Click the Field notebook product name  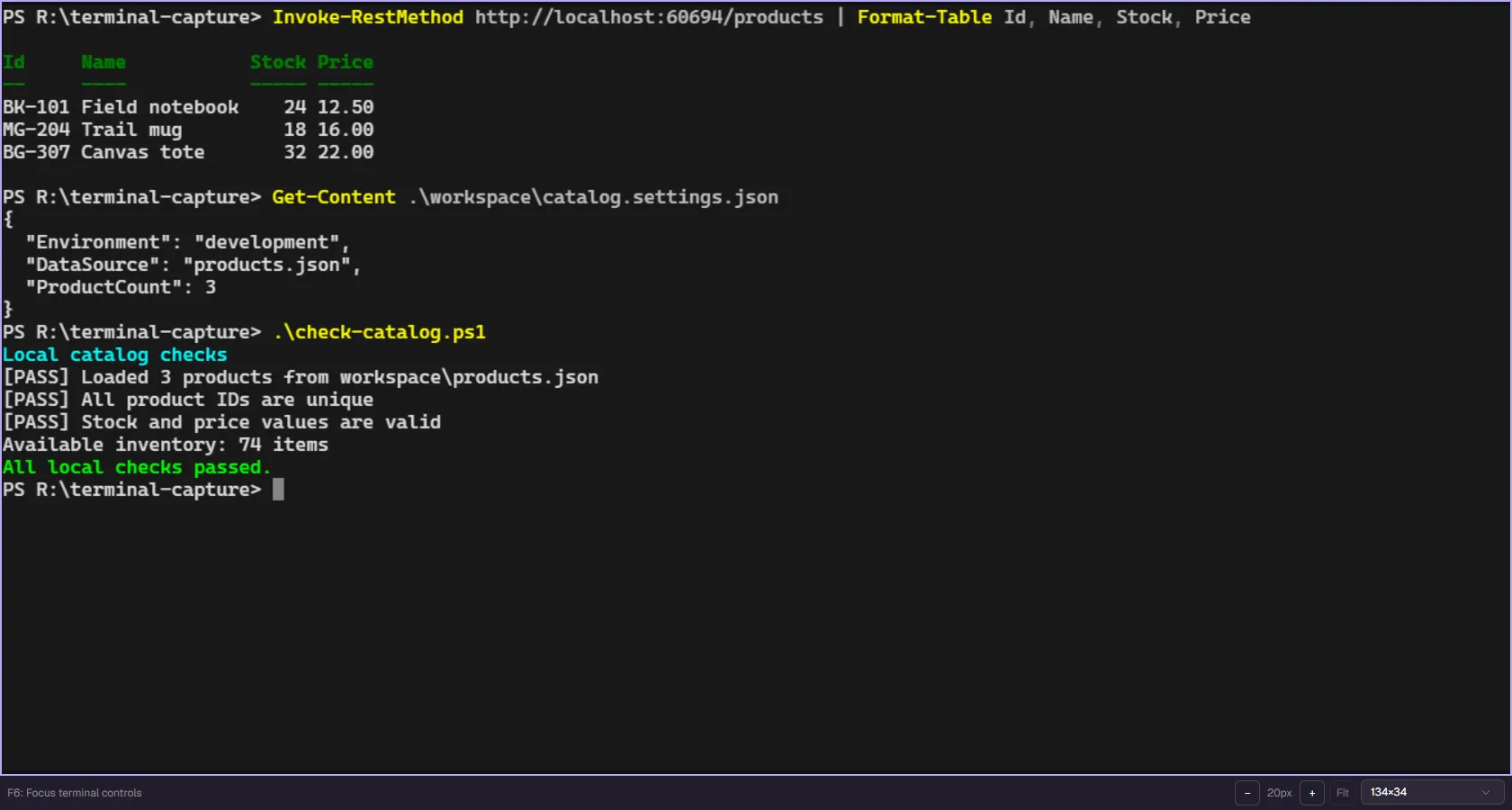(x=160, y=107)
